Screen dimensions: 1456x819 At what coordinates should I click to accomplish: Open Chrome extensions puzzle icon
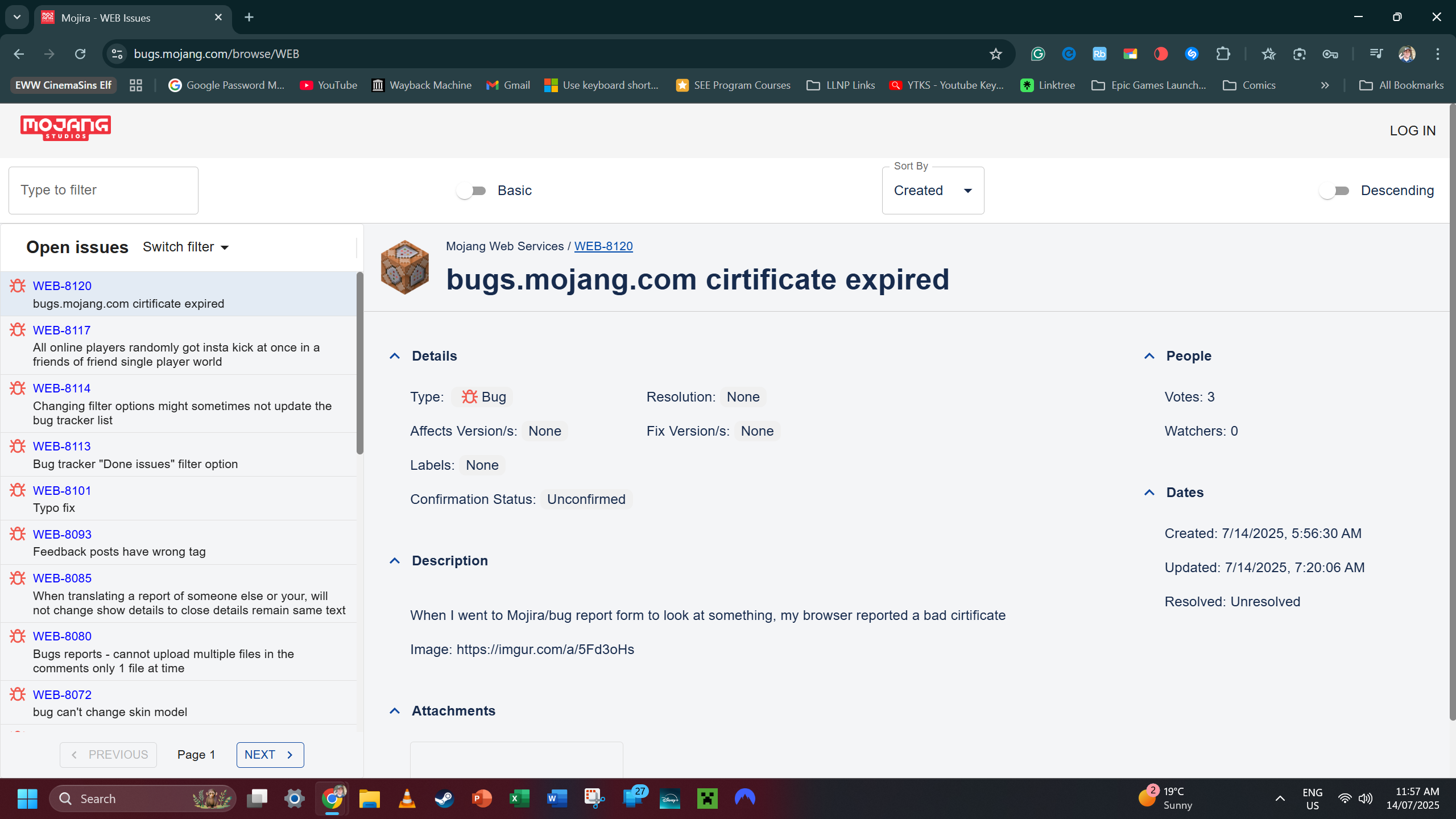(1223, 54)
